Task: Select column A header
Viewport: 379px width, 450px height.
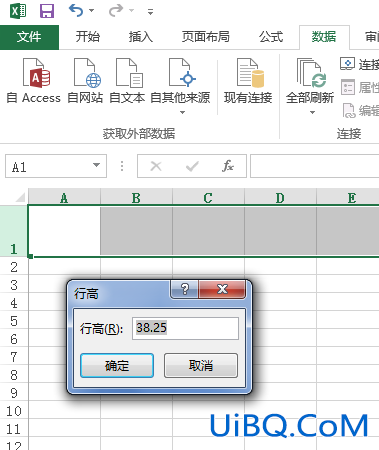Action: coord(64,198)
